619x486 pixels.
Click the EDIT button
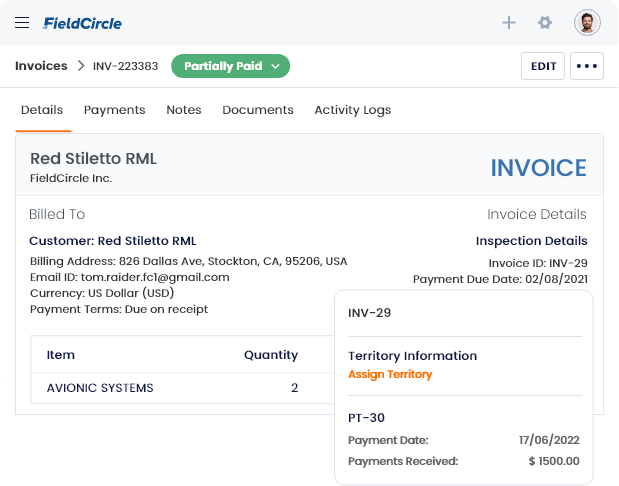tap(543, 66)
